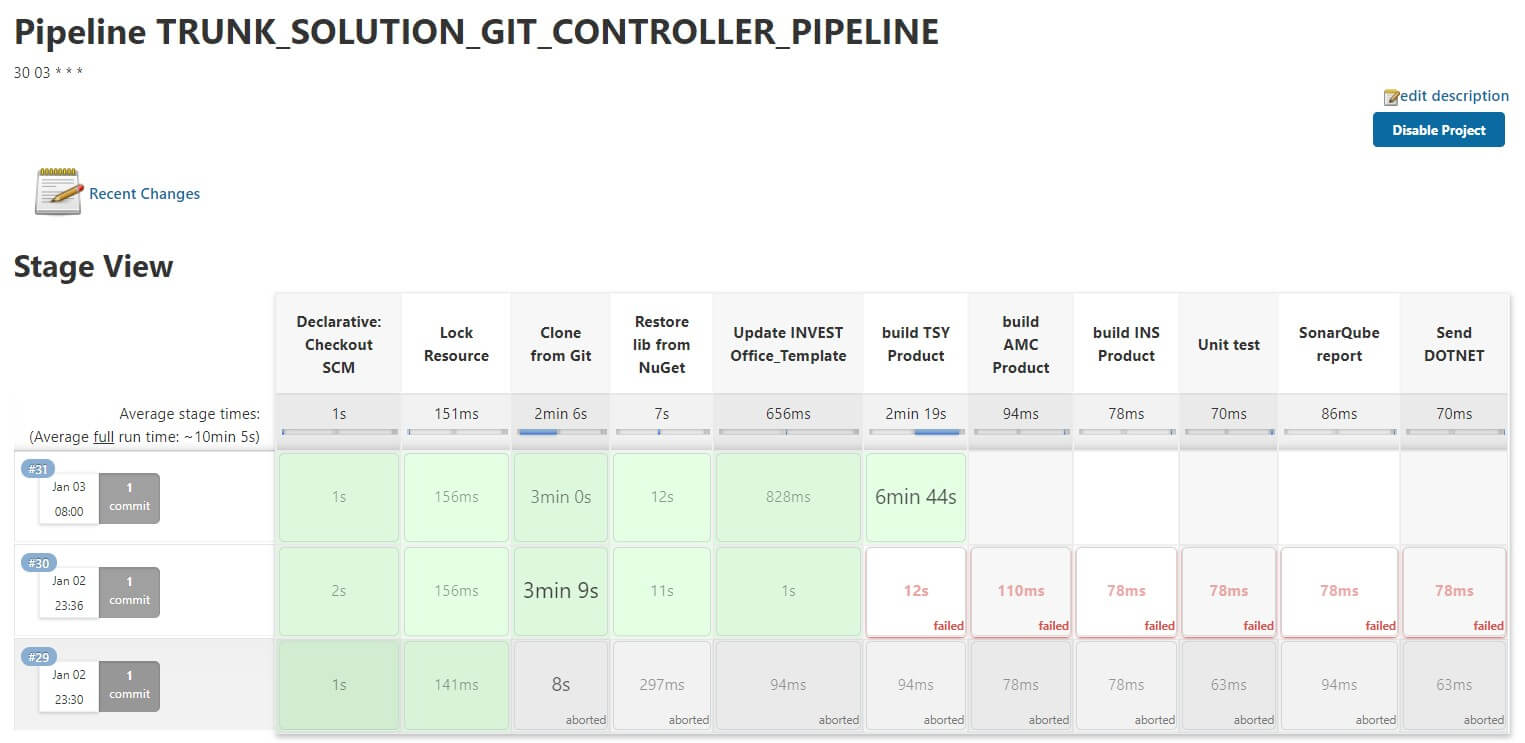Open build #31 badge

coord(39,469)
